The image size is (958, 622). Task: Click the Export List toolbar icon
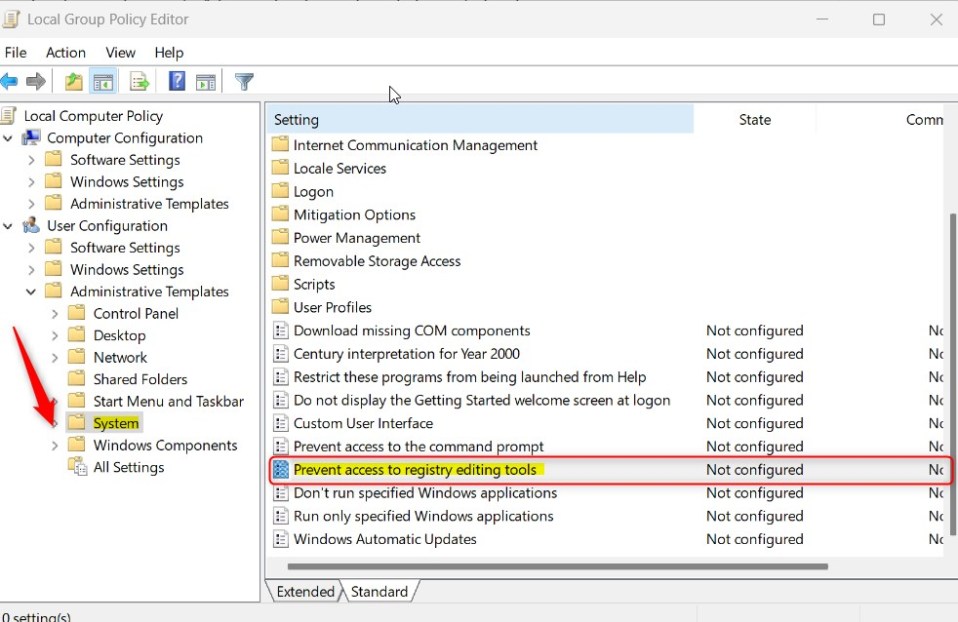[x=139, y=82]
